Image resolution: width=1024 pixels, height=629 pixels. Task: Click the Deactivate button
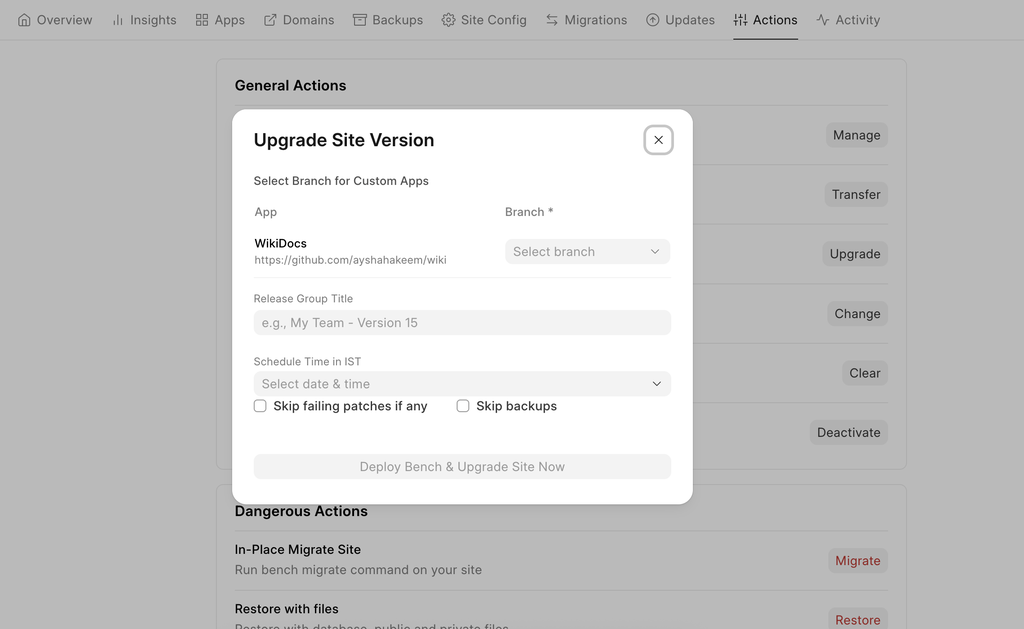[x=848, y=433]
